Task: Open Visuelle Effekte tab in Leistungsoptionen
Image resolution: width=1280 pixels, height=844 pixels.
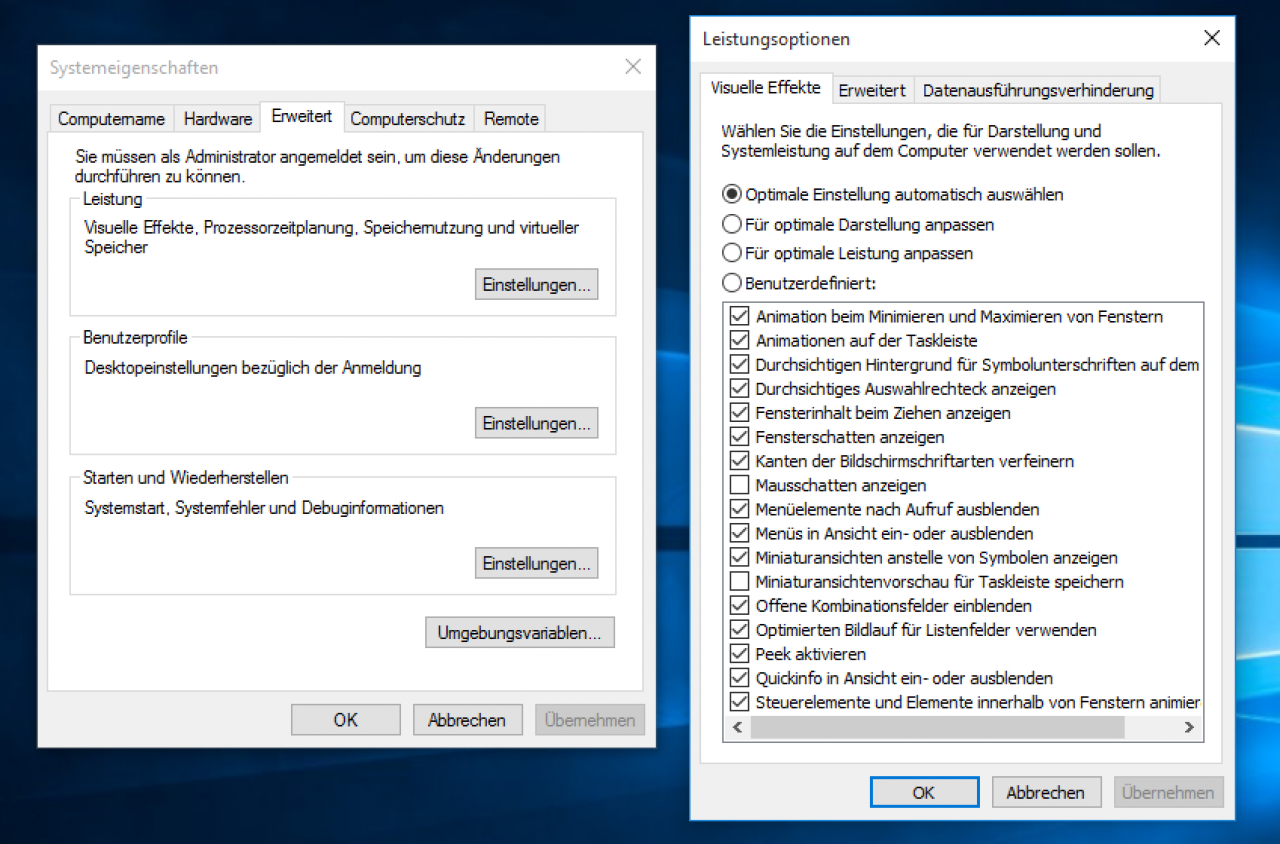Action: point(765,87)
